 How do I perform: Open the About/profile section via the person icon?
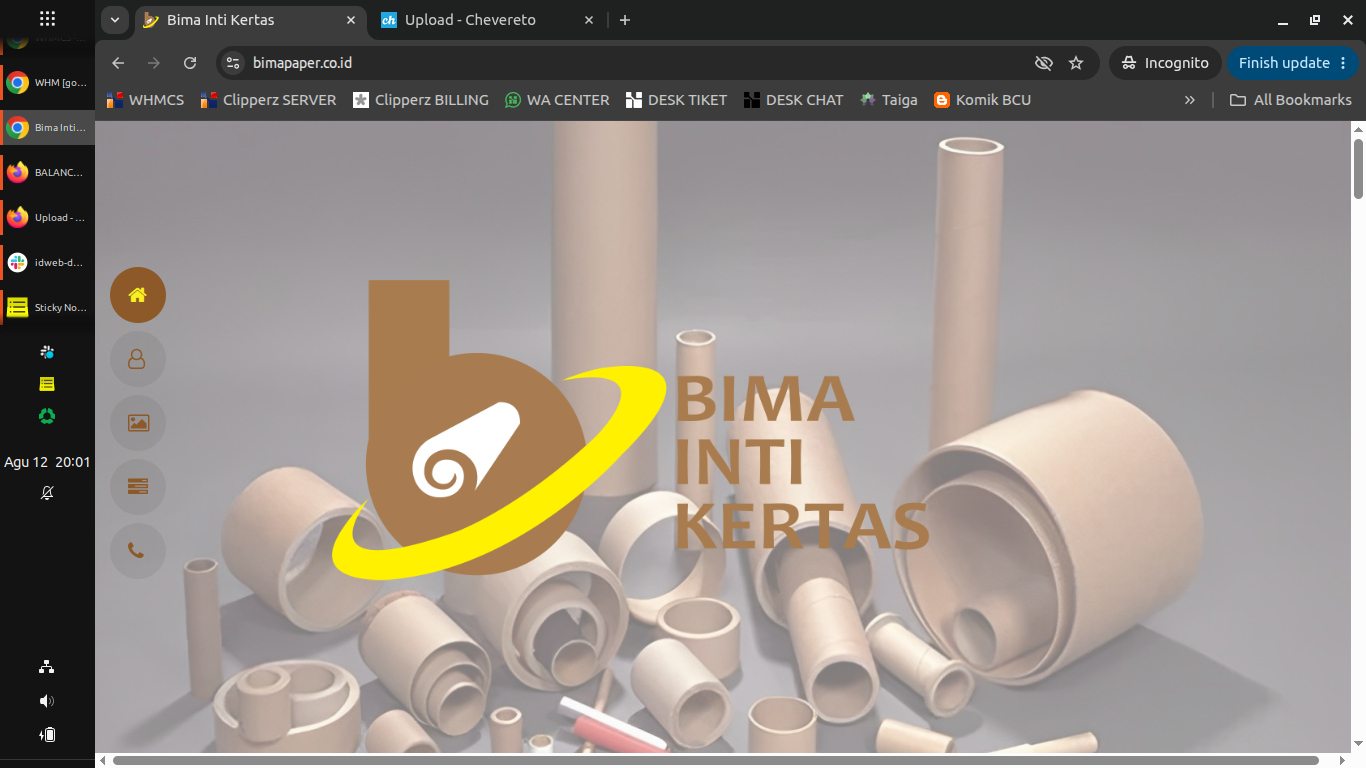(x=138, y=359)
